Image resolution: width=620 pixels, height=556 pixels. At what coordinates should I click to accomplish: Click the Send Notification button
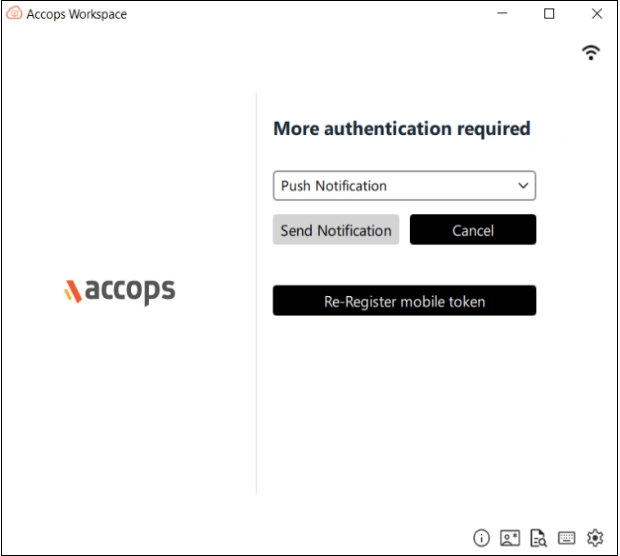tap(336, 230)
